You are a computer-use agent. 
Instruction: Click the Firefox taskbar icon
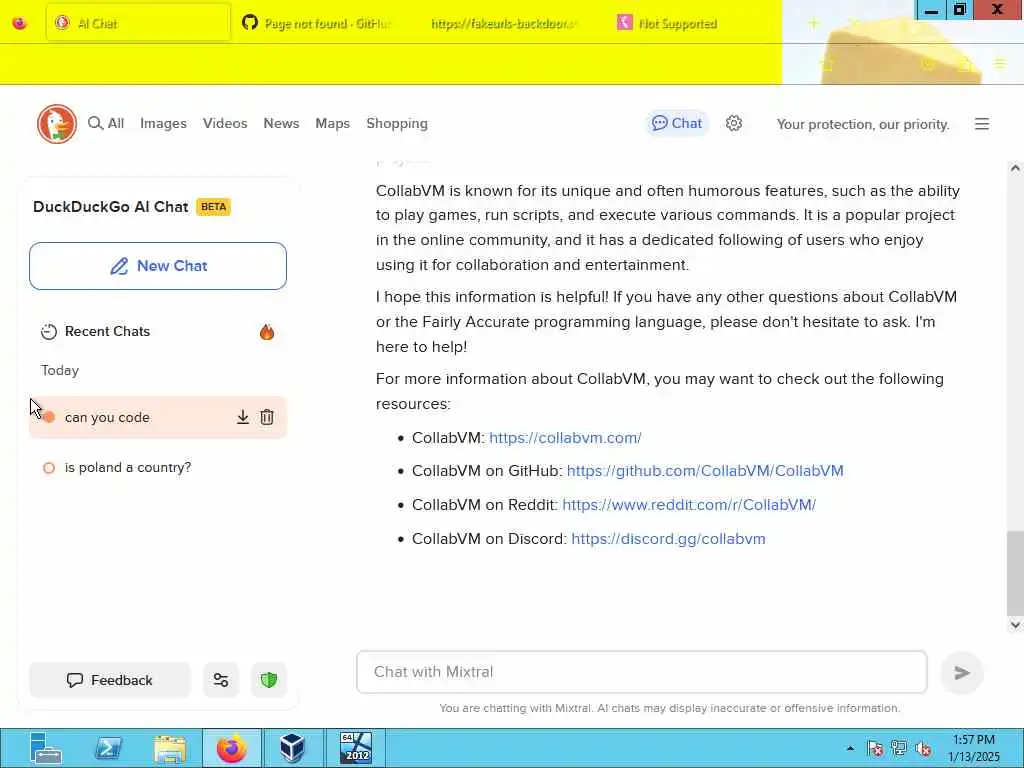tap(232, 748)
